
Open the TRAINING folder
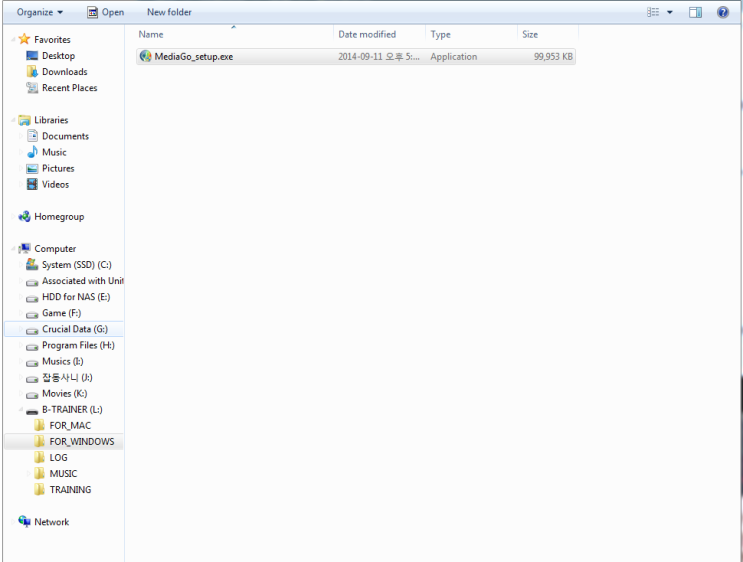tap(70, 490)
